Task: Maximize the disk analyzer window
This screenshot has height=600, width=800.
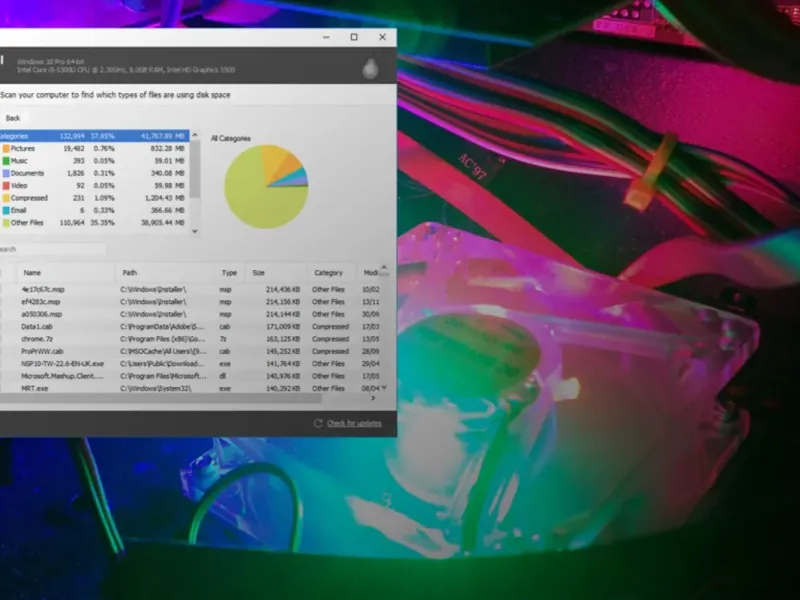Action: tap(354, 37)
